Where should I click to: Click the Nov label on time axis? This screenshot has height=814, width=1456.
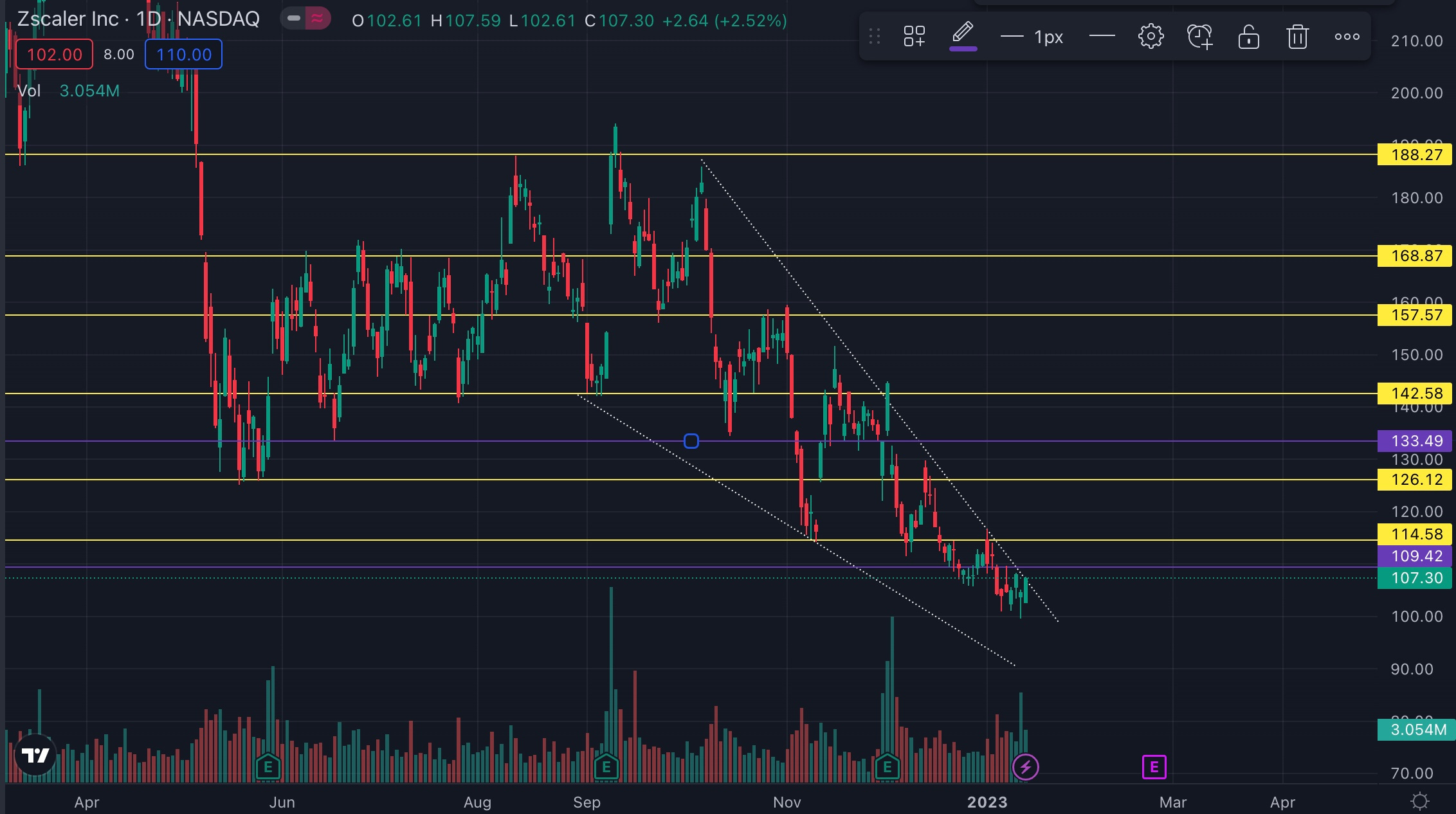(787, 802)
